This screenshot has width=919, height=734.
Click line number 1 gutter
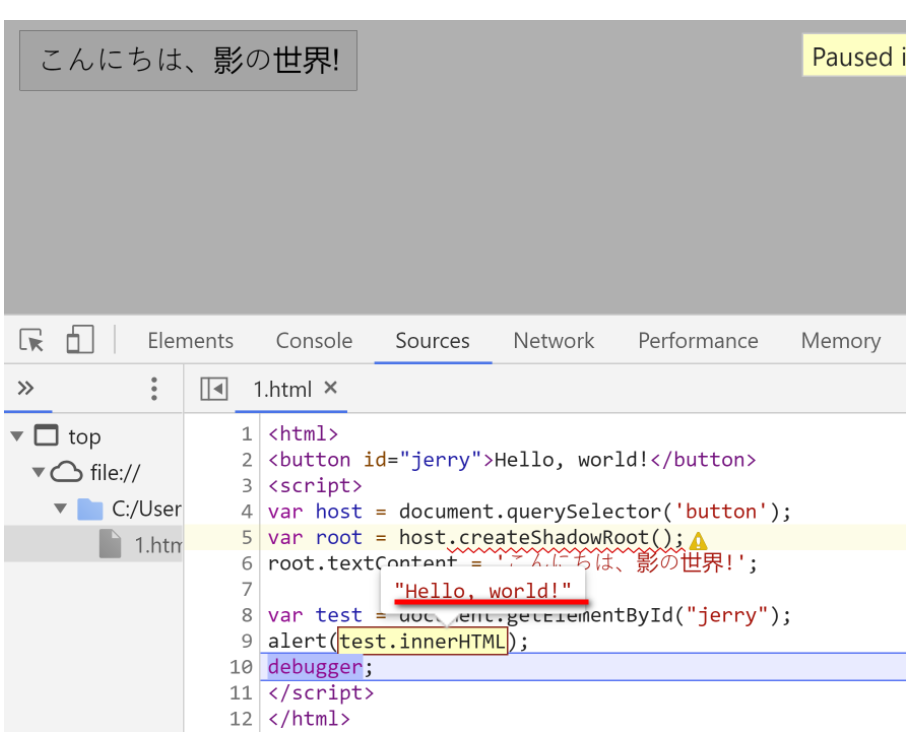(x=247, y=434)
